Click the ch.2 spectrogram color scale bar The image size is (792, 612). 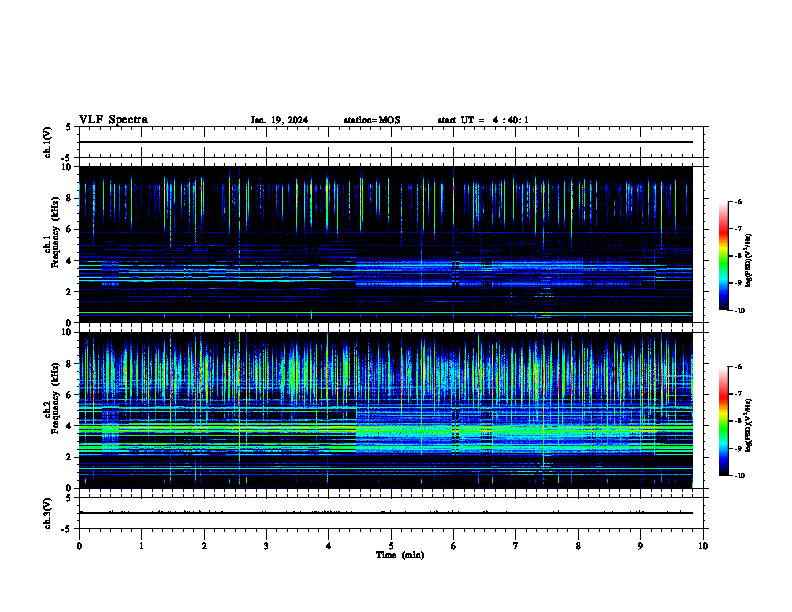723,421
